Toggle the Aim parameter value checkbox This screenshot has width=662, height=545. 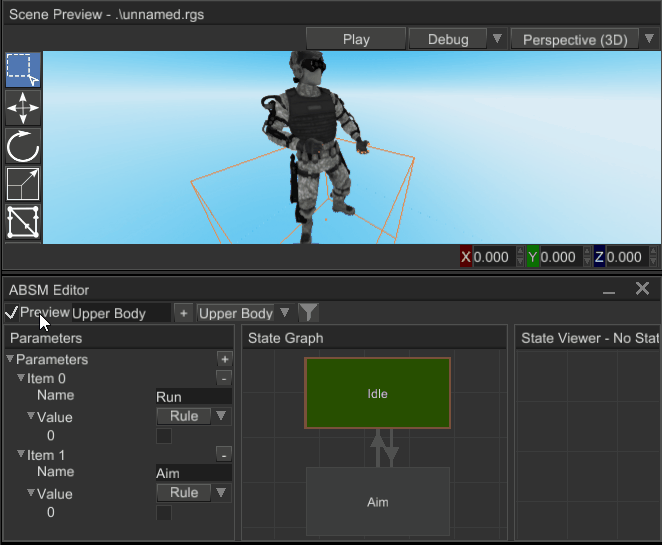click(164, 512)
